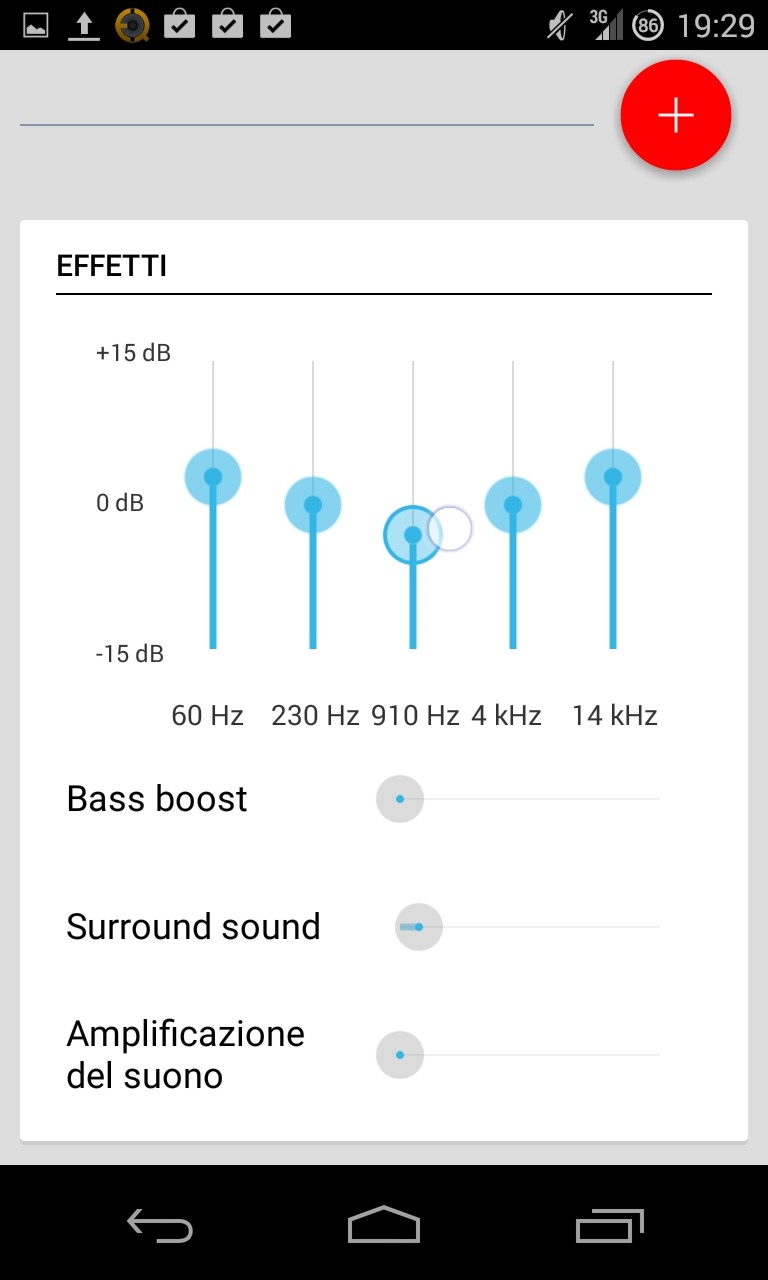Image resolution: width=768 pixels, height=1280 pixels.
Task: Tap the red plus floating button
Action: (x=676, y=115)
